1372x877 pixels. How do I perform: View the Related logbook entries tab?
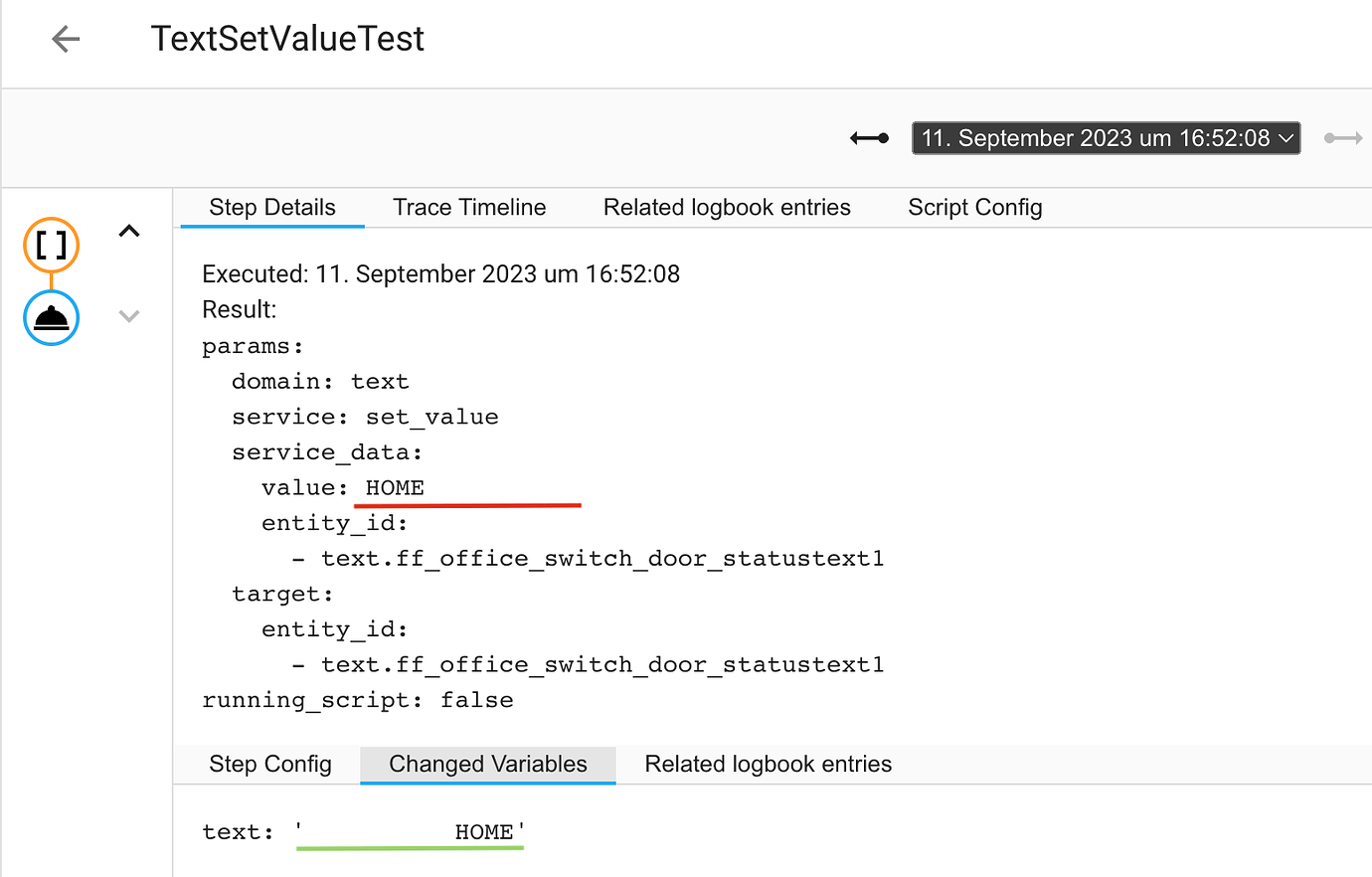click(x=727, y=207)
